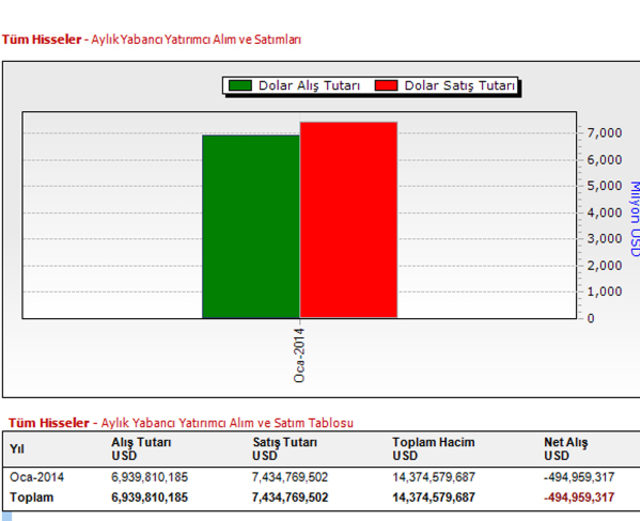Click the Oca-2014 sell amount 7,434,769,502
Screen dimensions: 640x521
pyautogui.click(x=290, y=477)
